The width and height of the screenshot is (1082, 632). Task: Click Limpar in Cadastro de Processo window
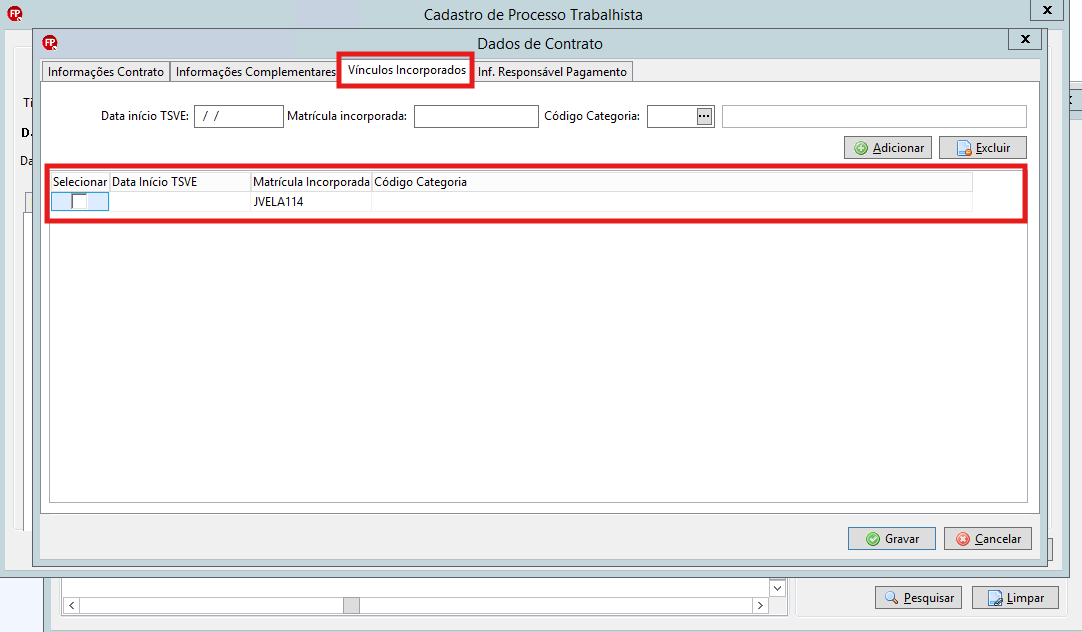[1015, 598]
